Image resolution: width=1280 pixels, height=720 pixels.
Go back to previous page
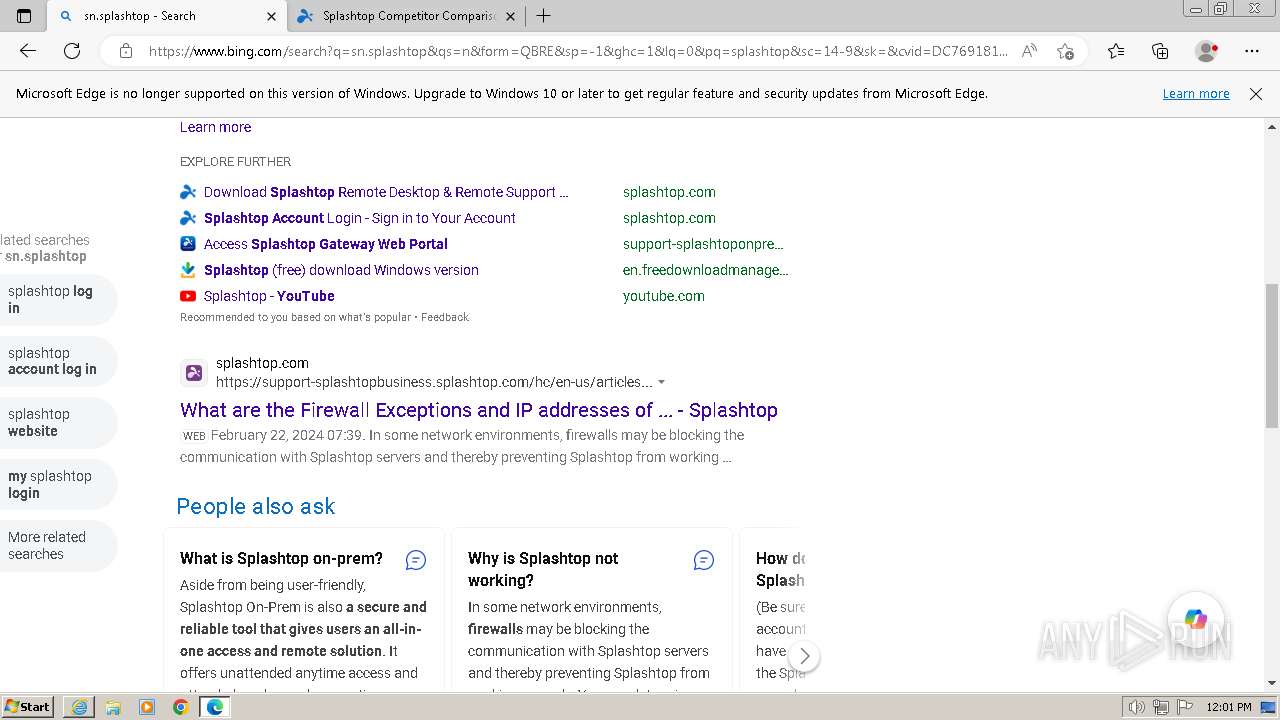tap(28, 51)
